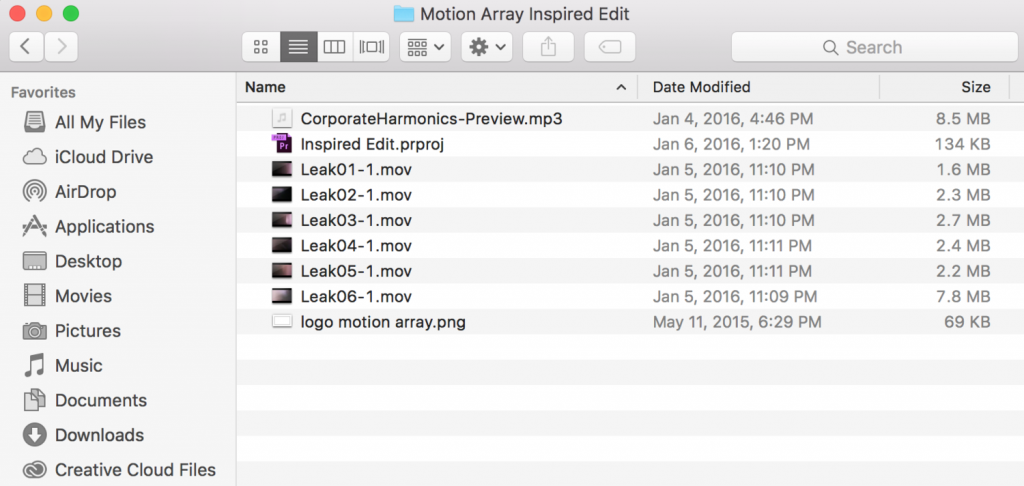Click the Applications sidebar icon
This screenshot has height=486, width=1024.
tap(35, 226)
